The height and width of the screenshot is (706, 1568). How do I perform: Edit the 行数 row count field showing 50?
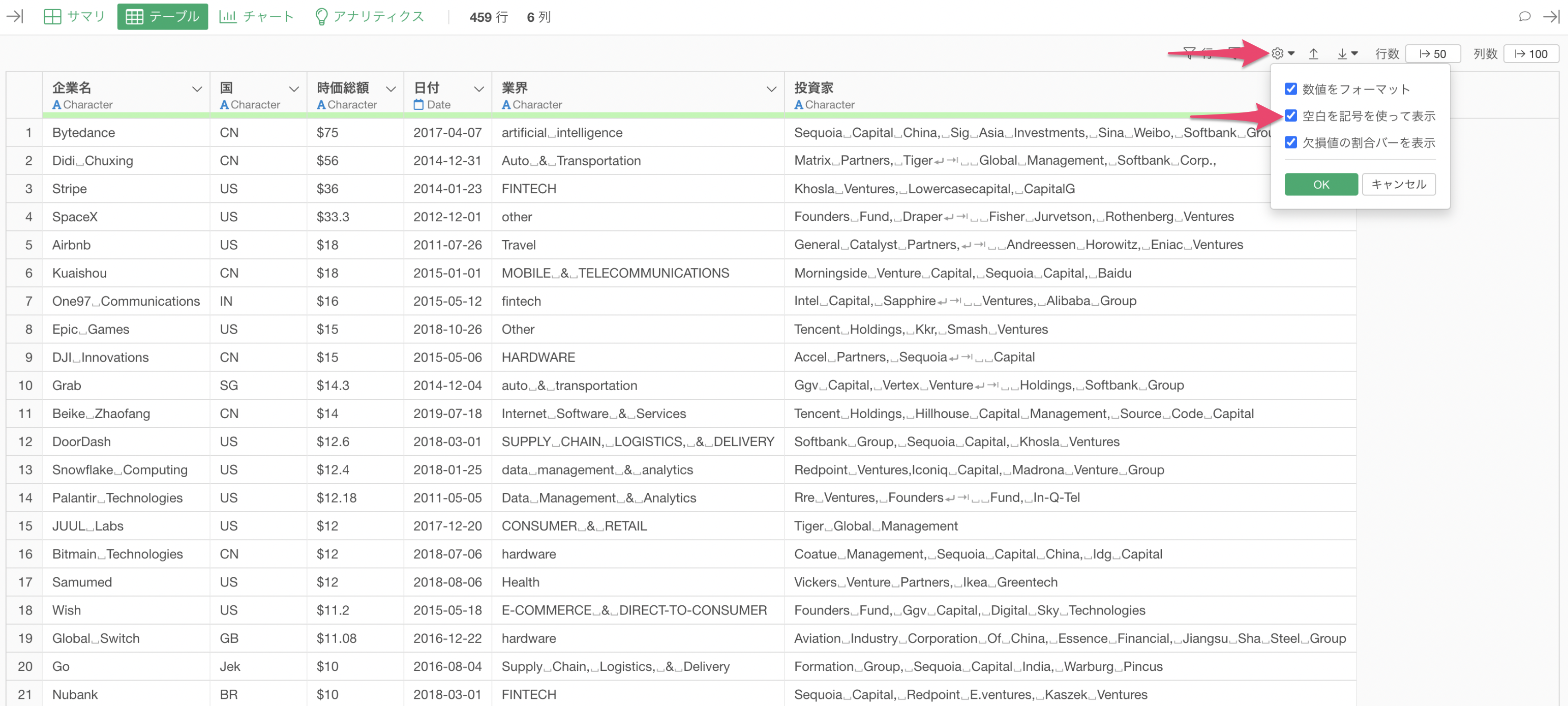click(1433, 53)
